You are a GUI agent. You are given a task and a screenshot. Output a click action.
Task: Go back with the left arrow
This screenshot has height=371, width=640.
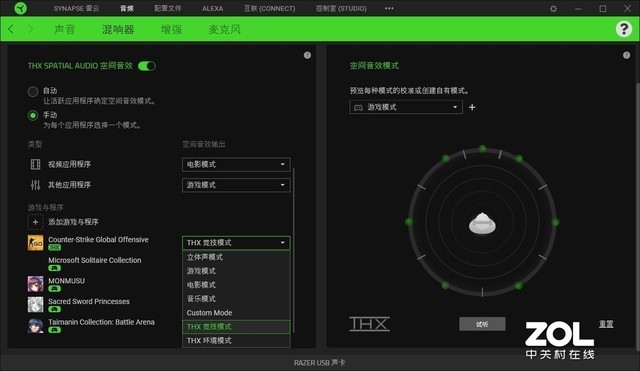pos(11,29)
